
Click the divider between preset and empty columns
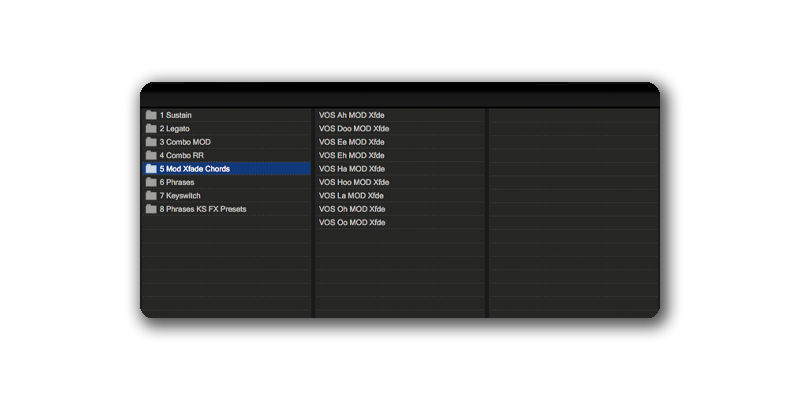tap(486, 210)
